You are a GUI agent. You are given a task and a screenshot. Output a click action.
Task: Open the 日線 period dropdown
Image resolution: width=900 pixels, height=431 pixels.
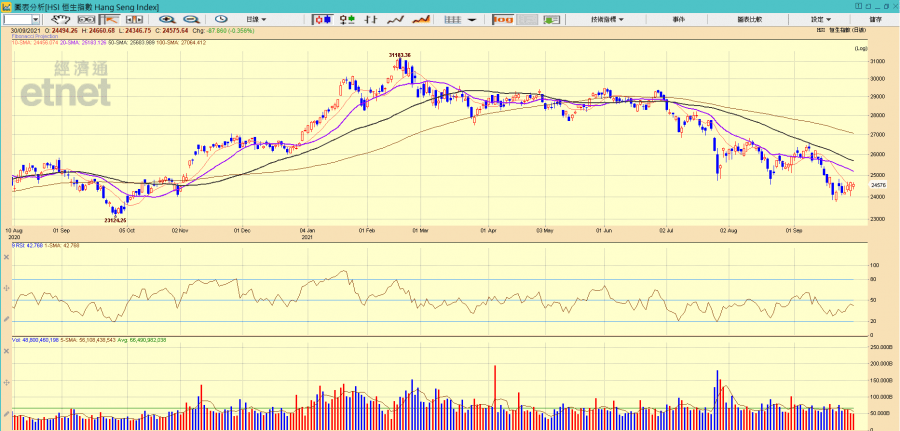click(x=258, y=19)
